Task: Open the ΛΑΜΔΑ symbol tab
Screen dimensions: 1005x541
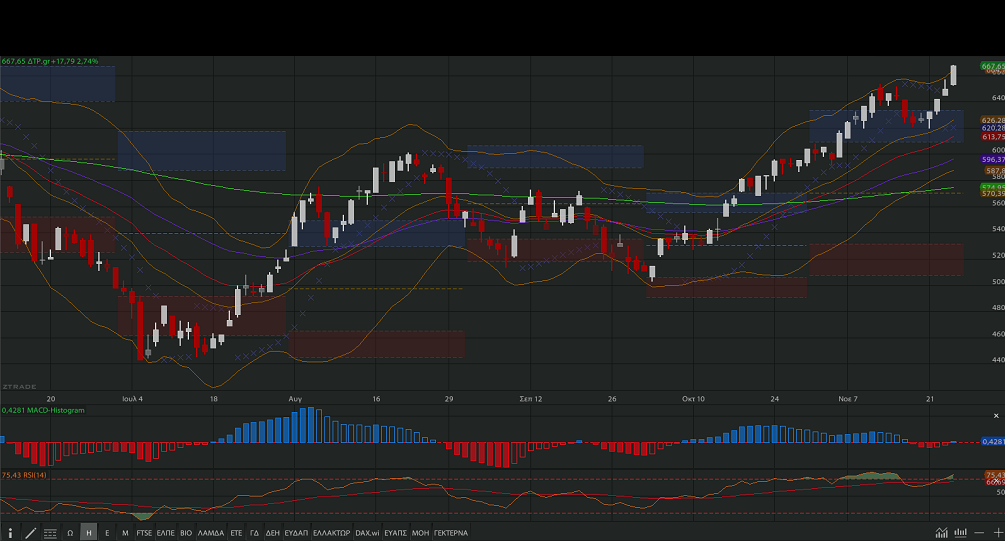Action: coord(211,533)
